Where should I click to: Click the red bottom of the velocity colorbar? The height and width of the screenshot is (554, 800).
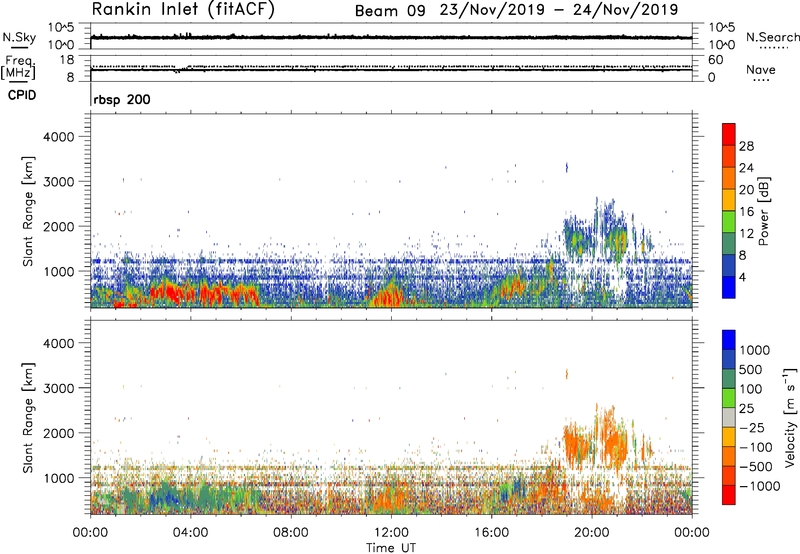click(729, 495)
